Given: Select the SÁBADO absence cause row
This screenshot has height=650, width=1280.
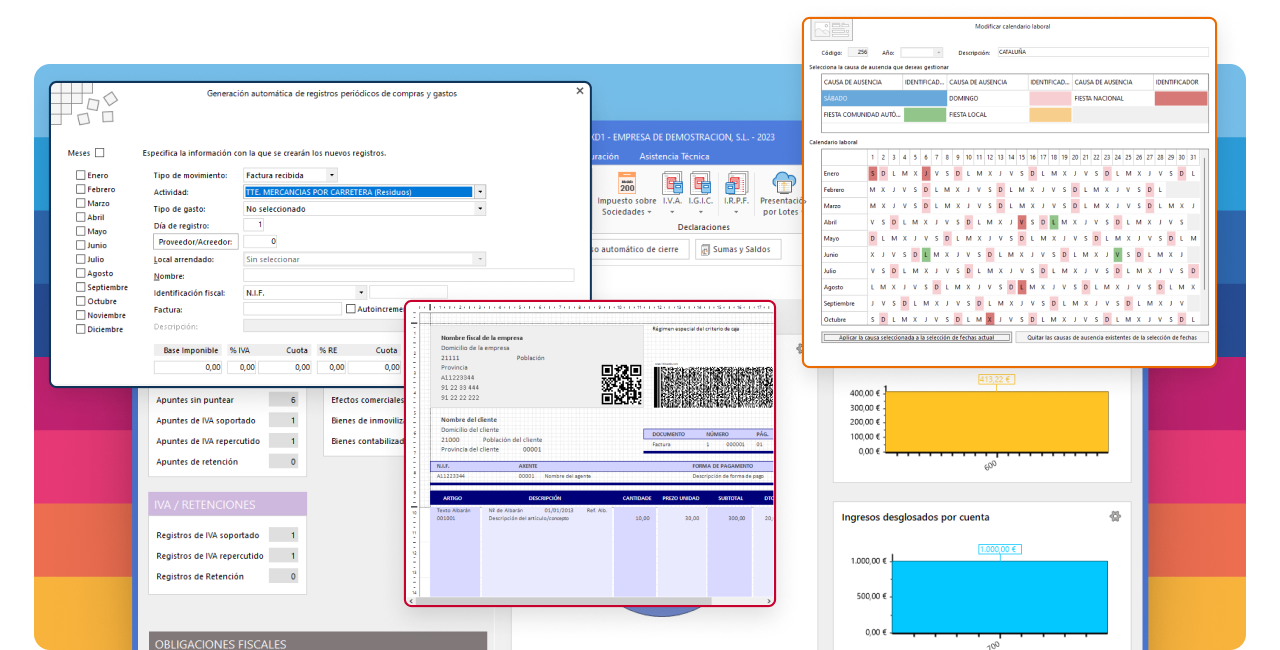Looking at the screenshot, I should tap(884, 99).
